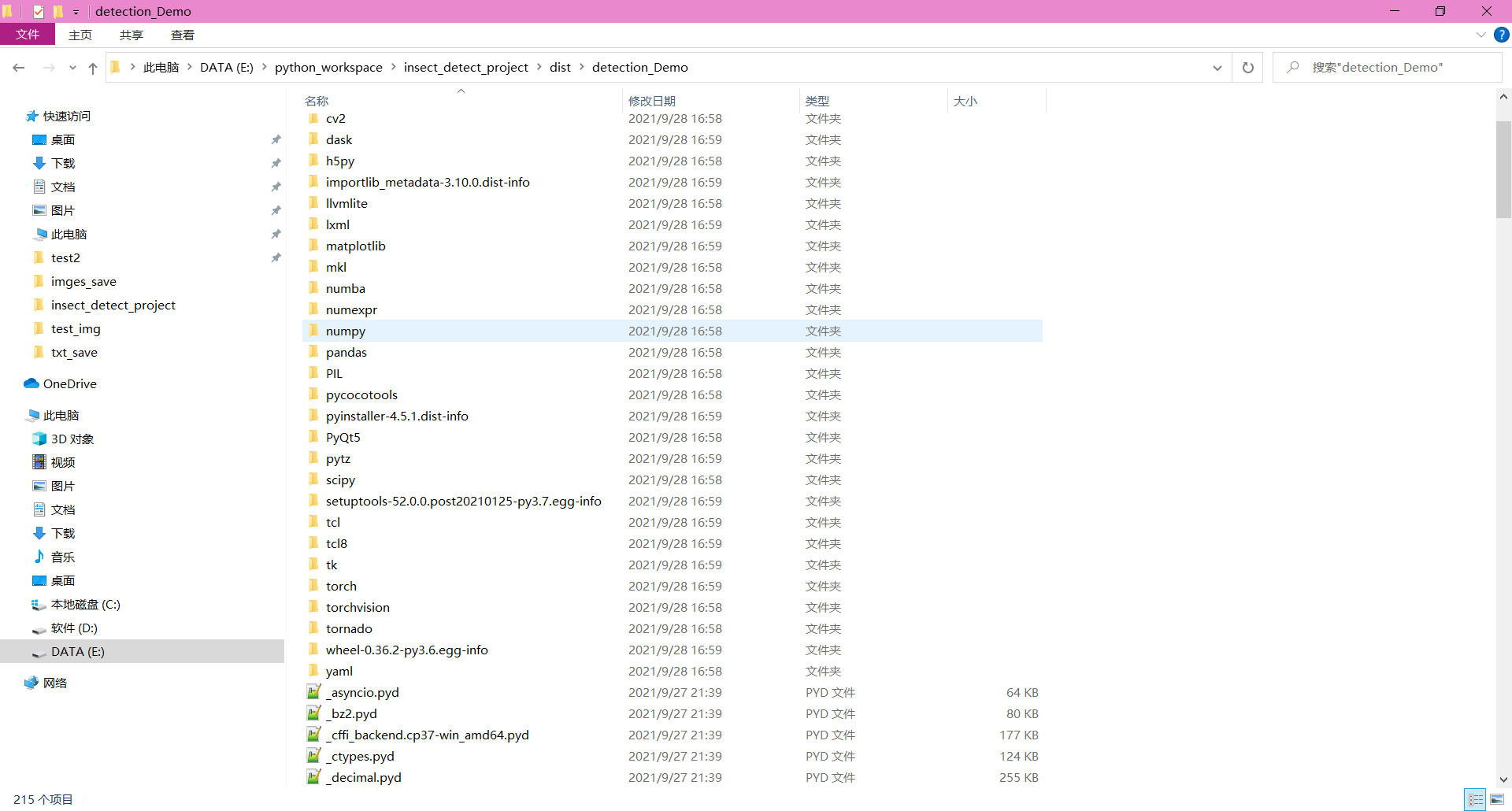Screen dimensions: 1512x811
Task: Select the _asyncio.pyd file icon
Action: tap(314, 692)
